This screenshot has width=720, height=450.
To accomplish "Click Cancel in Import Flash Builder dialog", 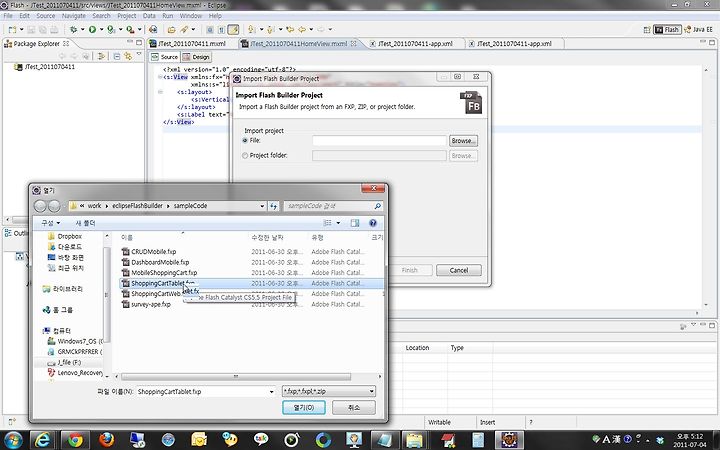I will pos(459,270).
